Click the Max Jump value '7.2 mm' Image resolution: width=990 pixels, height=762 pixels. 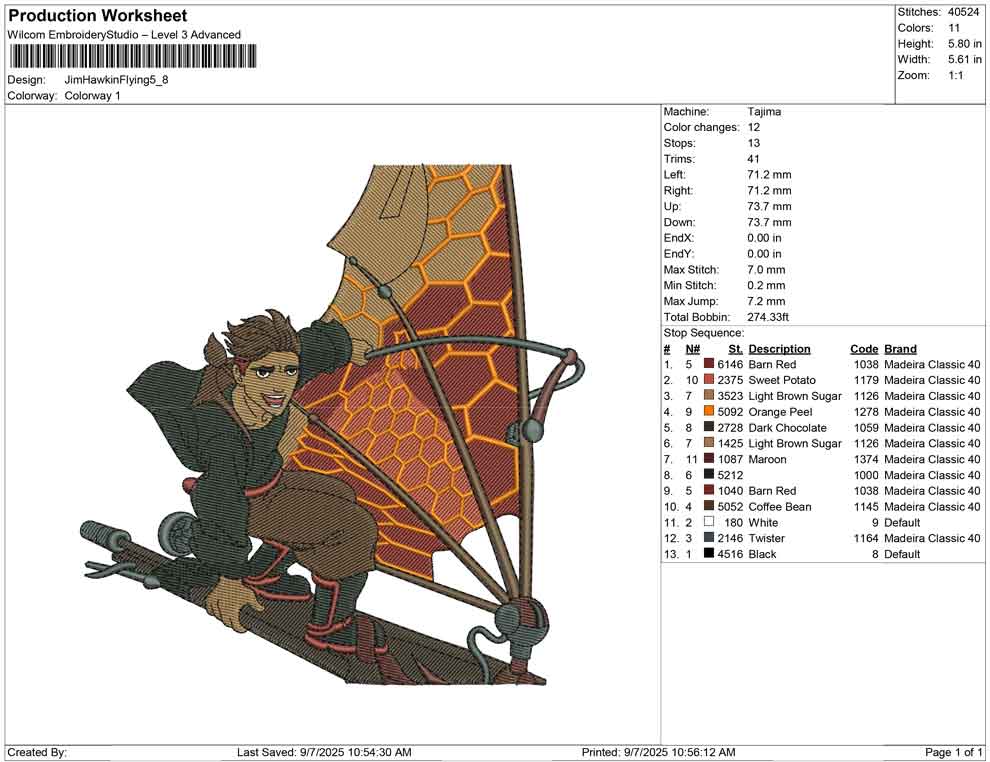coord(766,301)
